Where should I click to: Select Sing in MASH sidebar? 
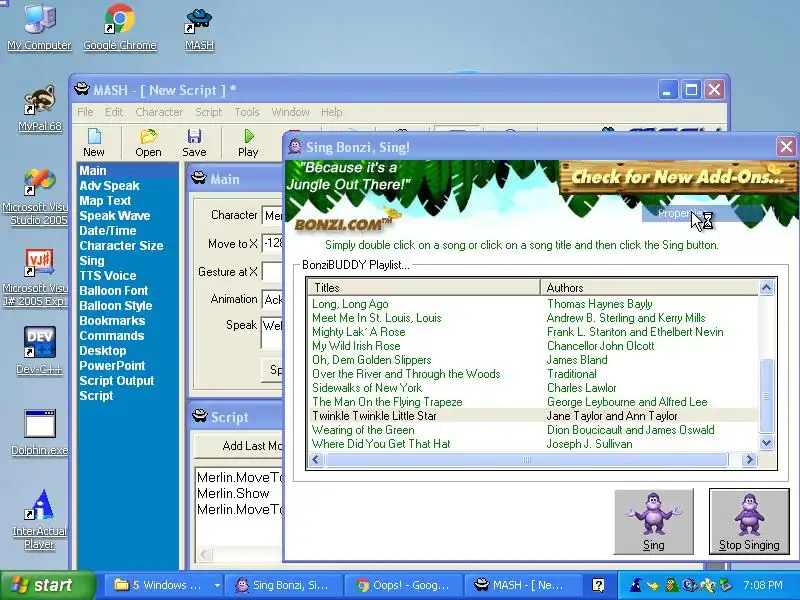click(128, 261)
